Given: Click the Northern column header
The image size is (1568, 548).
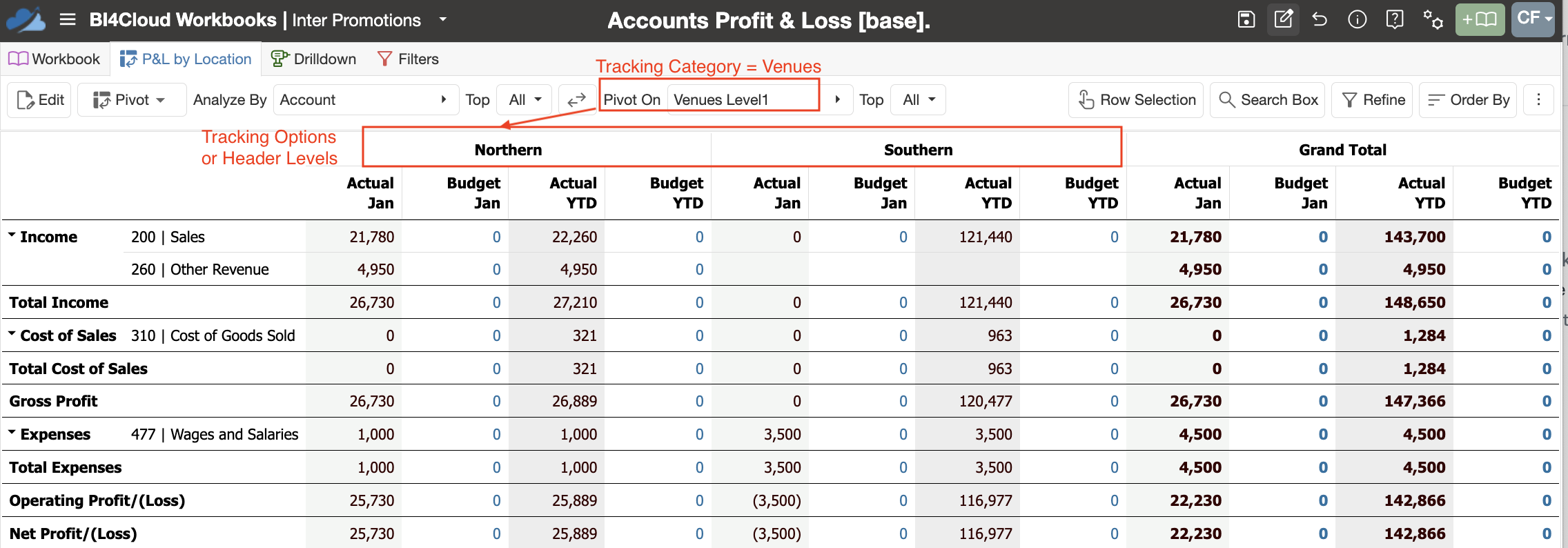Looking at the screenshot, I should coord(508,150).
